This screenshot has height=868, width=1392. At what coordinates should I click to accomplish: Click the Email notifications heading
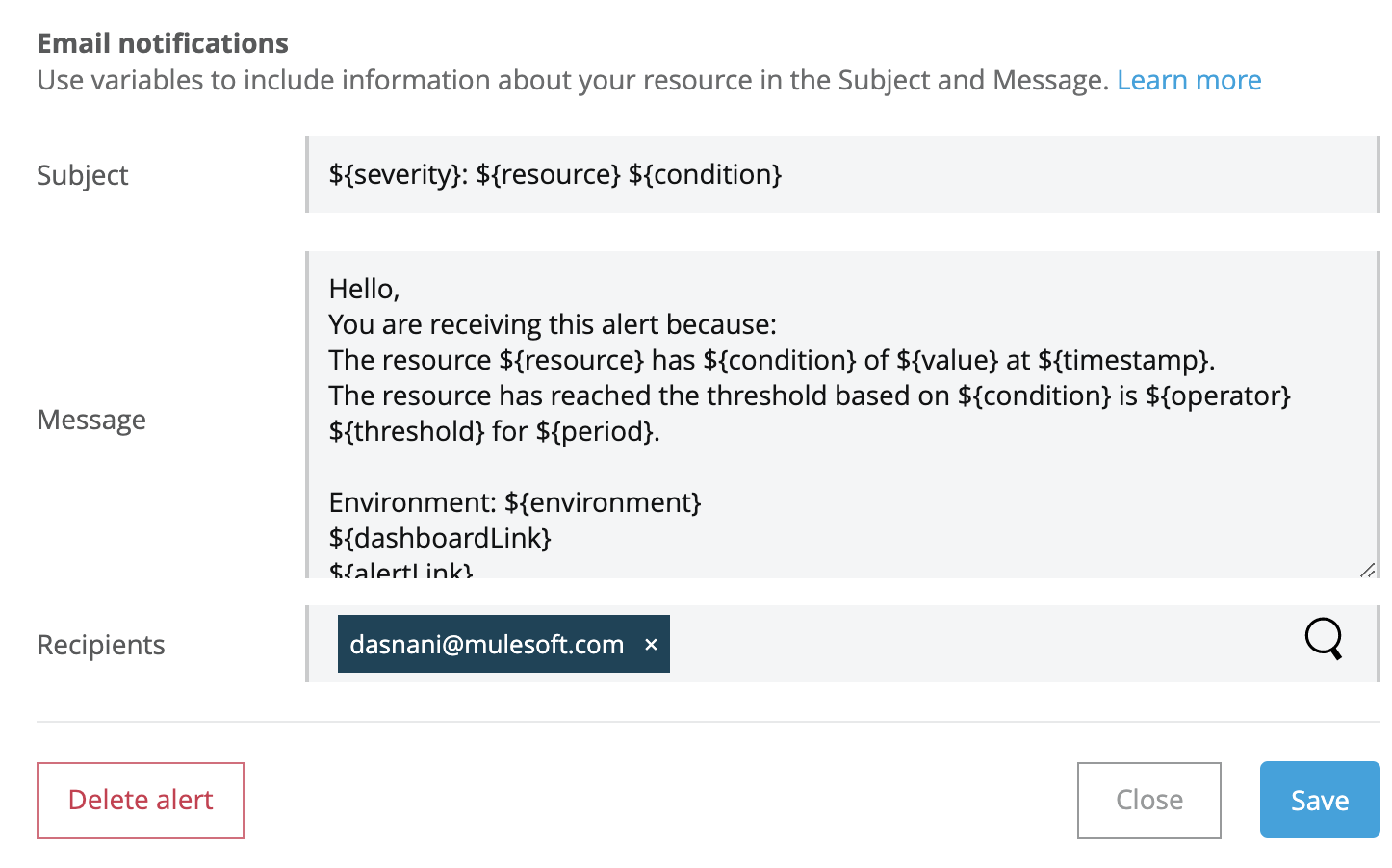163,43
